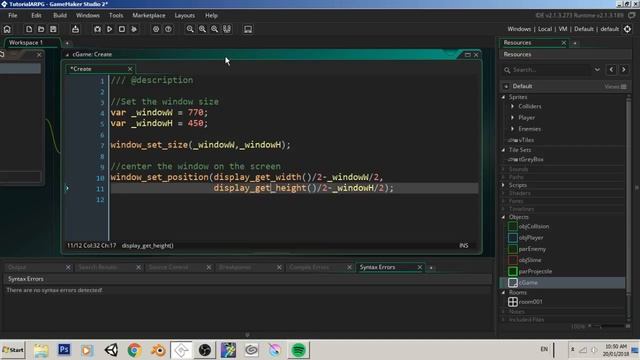Select parProjectile object
Screen dimensions: 640x360
pyautogui.click(x=536, y=271)
